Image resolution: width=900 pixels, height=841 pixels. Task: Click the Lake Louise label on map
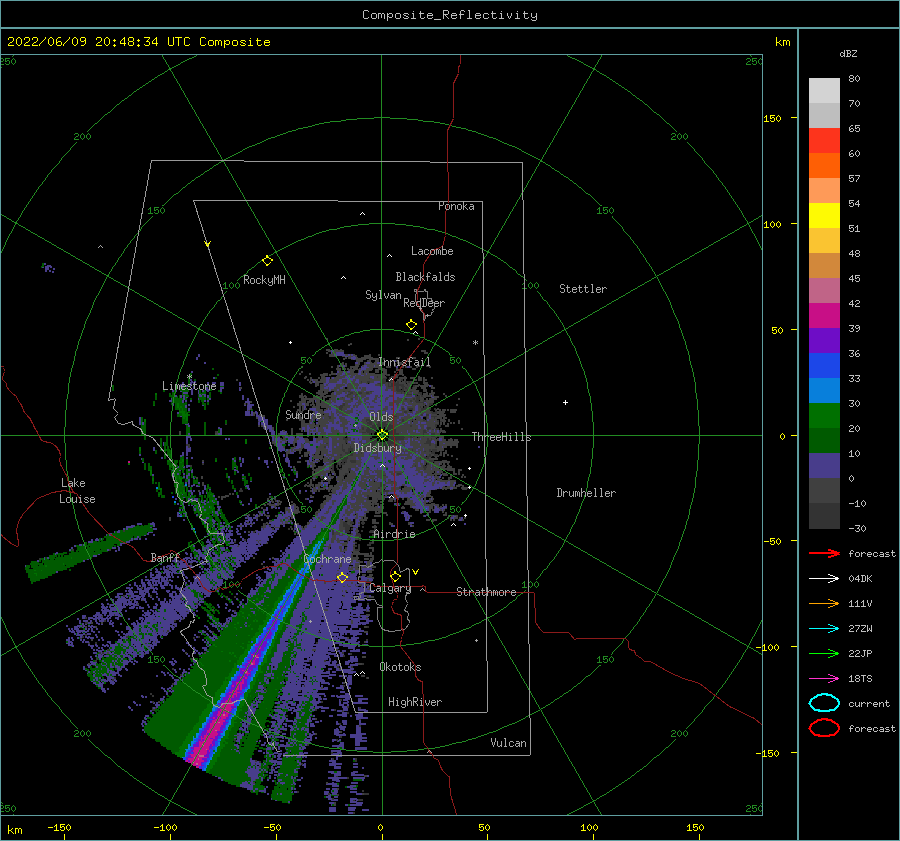click(x=77, y=491)
